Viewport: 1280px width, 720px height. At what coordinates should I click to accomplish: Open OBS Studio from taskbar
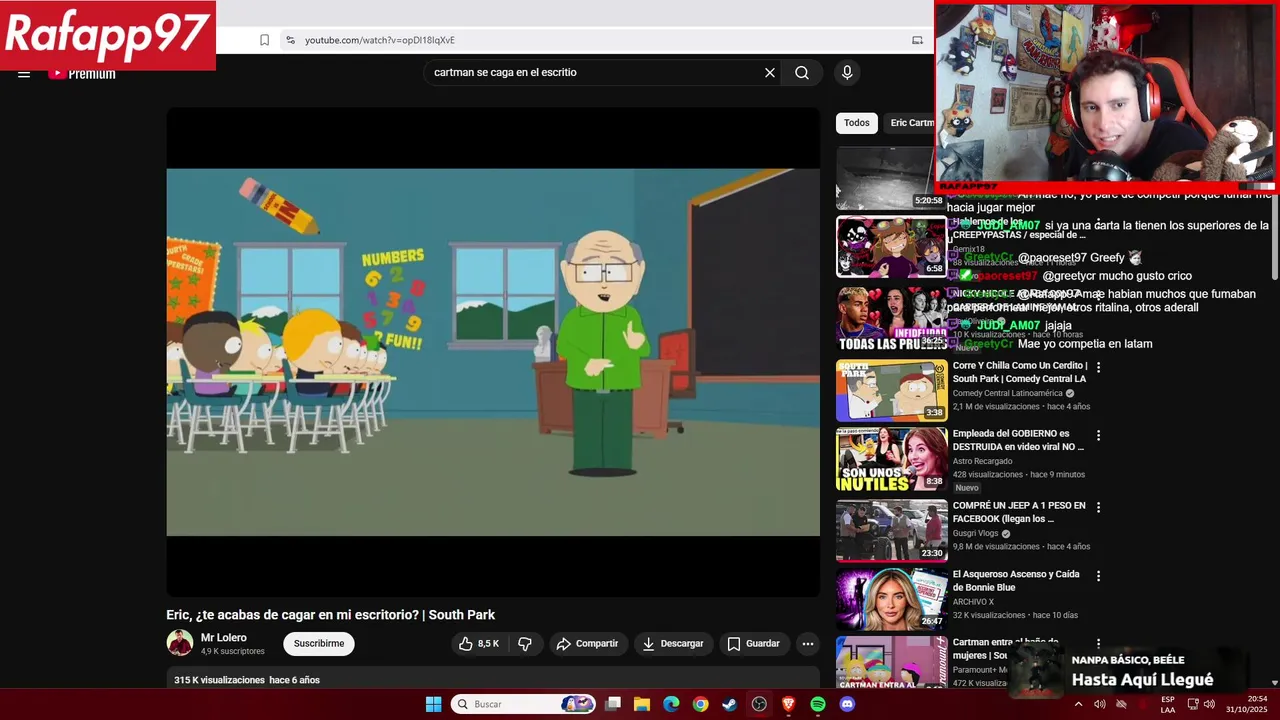tap(759, 704)
